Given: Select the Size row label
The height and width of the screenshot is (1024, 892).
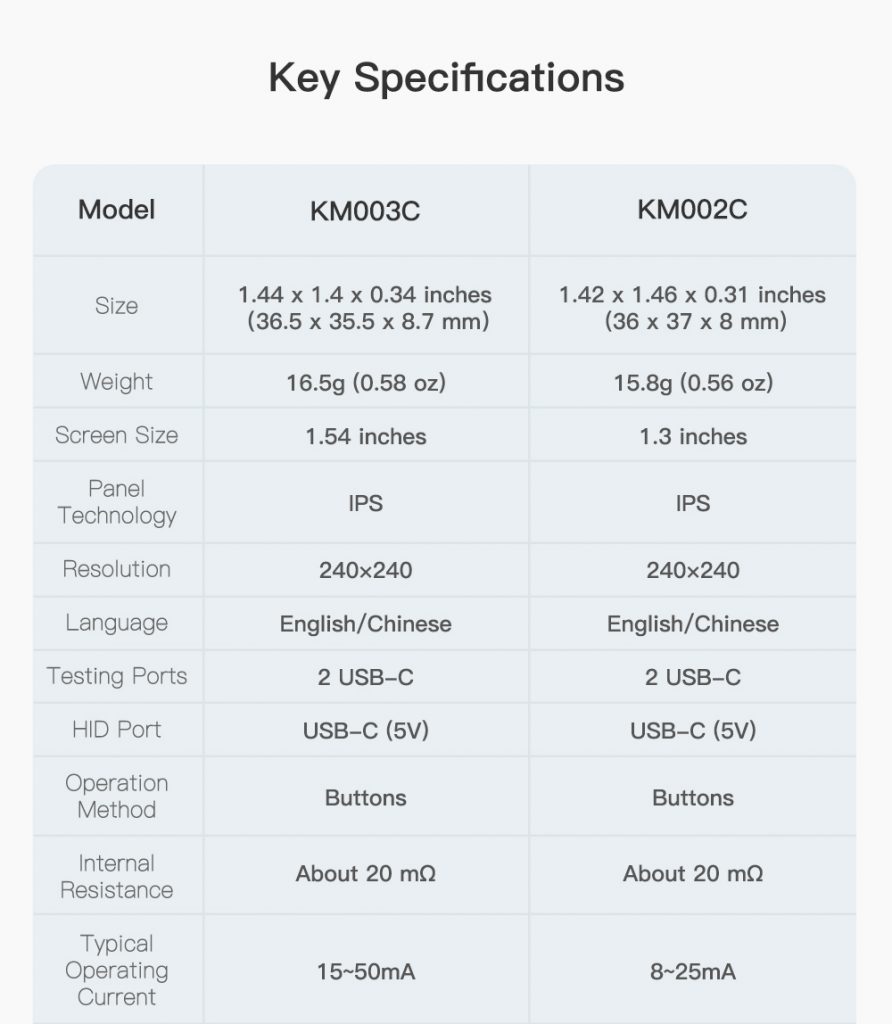Looking at the screenshot, I should [x=117, y=306].
